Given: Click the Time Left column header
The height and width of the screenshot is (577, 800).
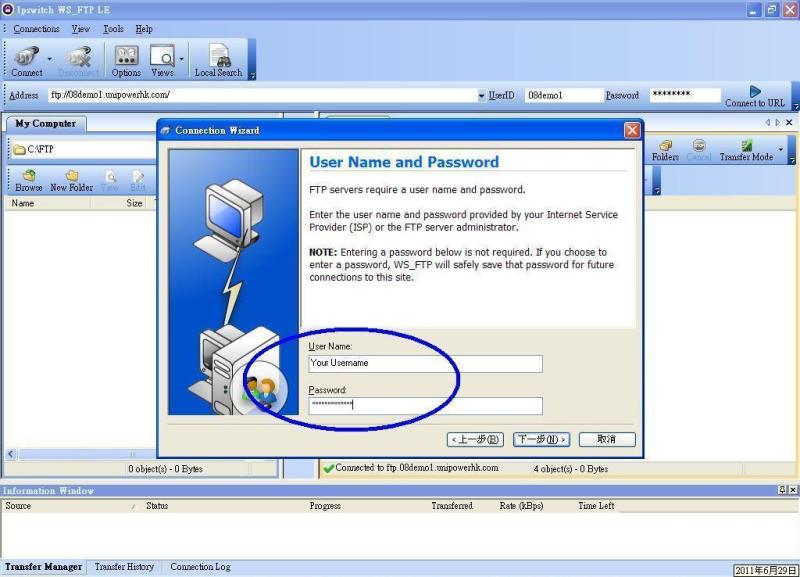Looking at the screenshot, I should [x=596, y=506].
